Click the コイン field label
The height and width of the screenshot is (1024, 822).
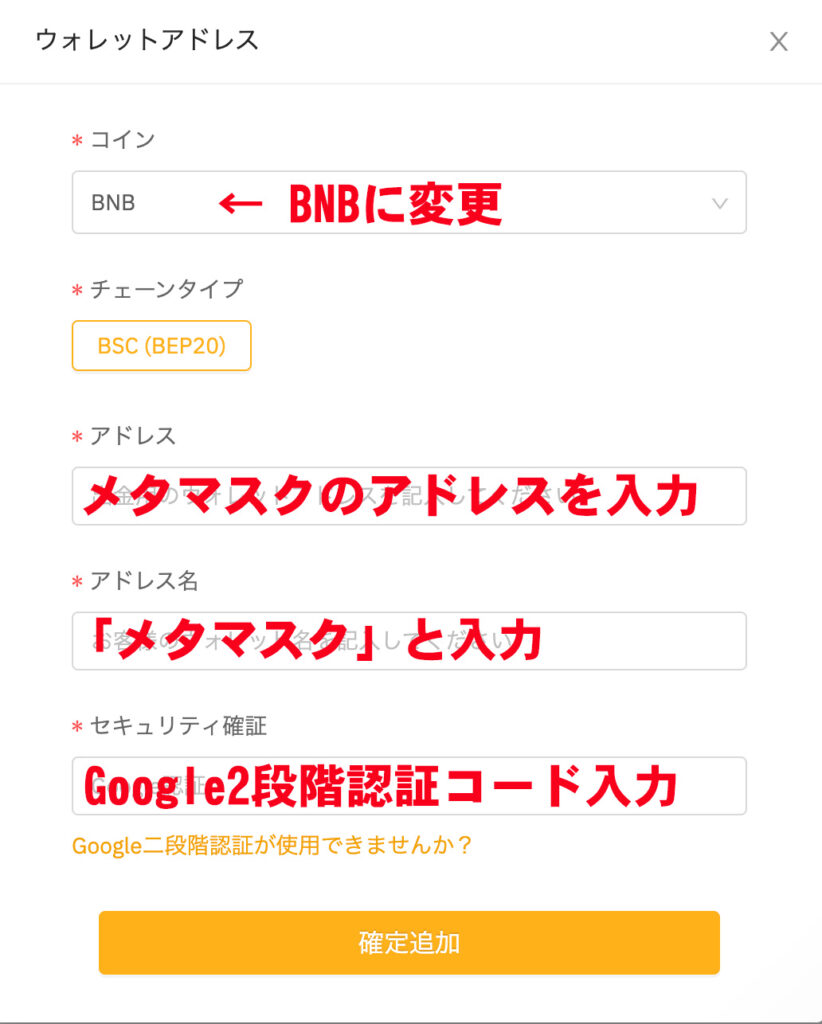pyautogui.click(x=122, y=139)
